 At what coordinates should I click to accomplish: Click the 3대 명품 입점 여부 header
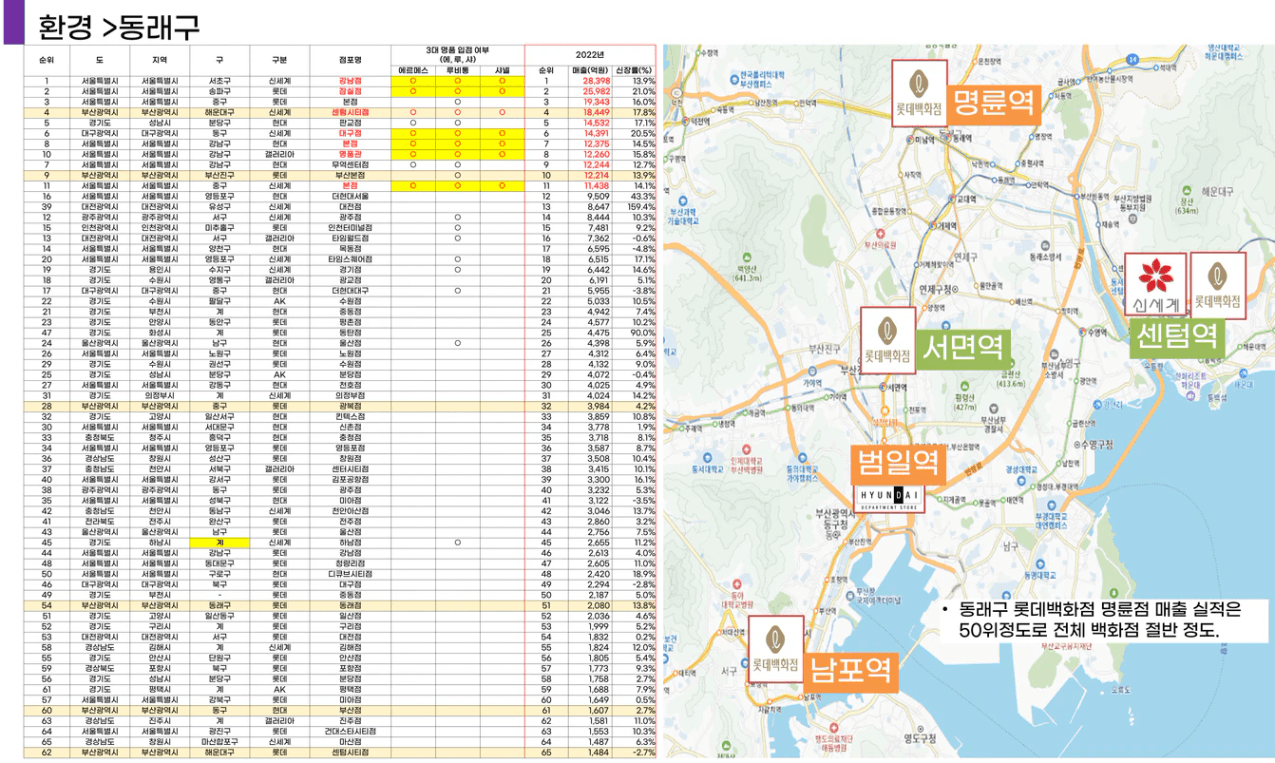point(456,53)
